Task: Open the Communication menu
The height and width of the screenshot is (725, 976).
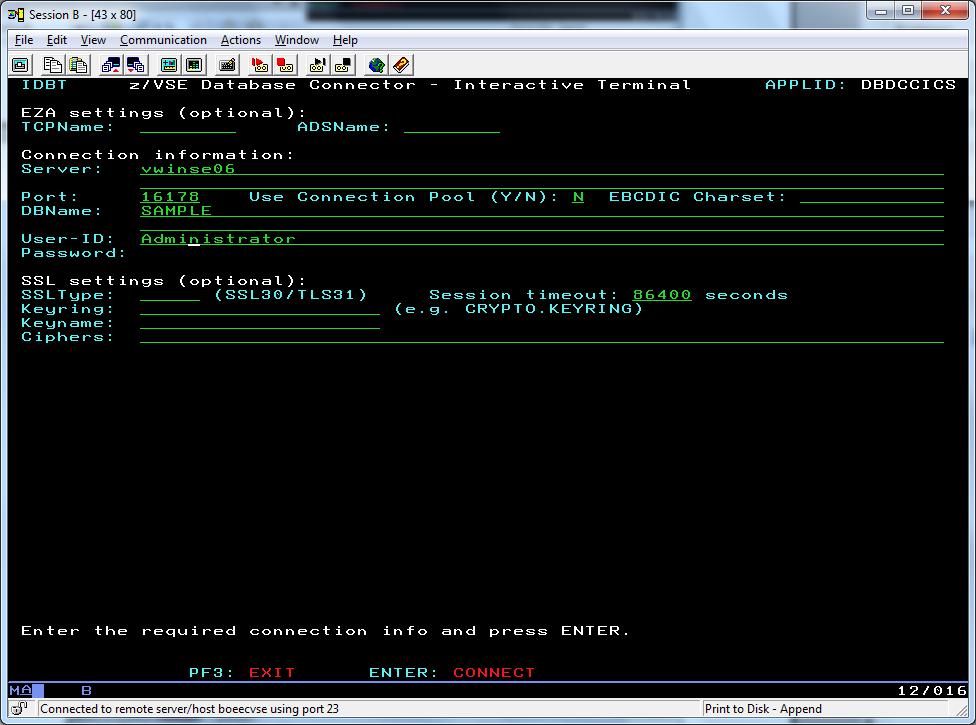Action: pyautogui.click(x=163, y=40)
